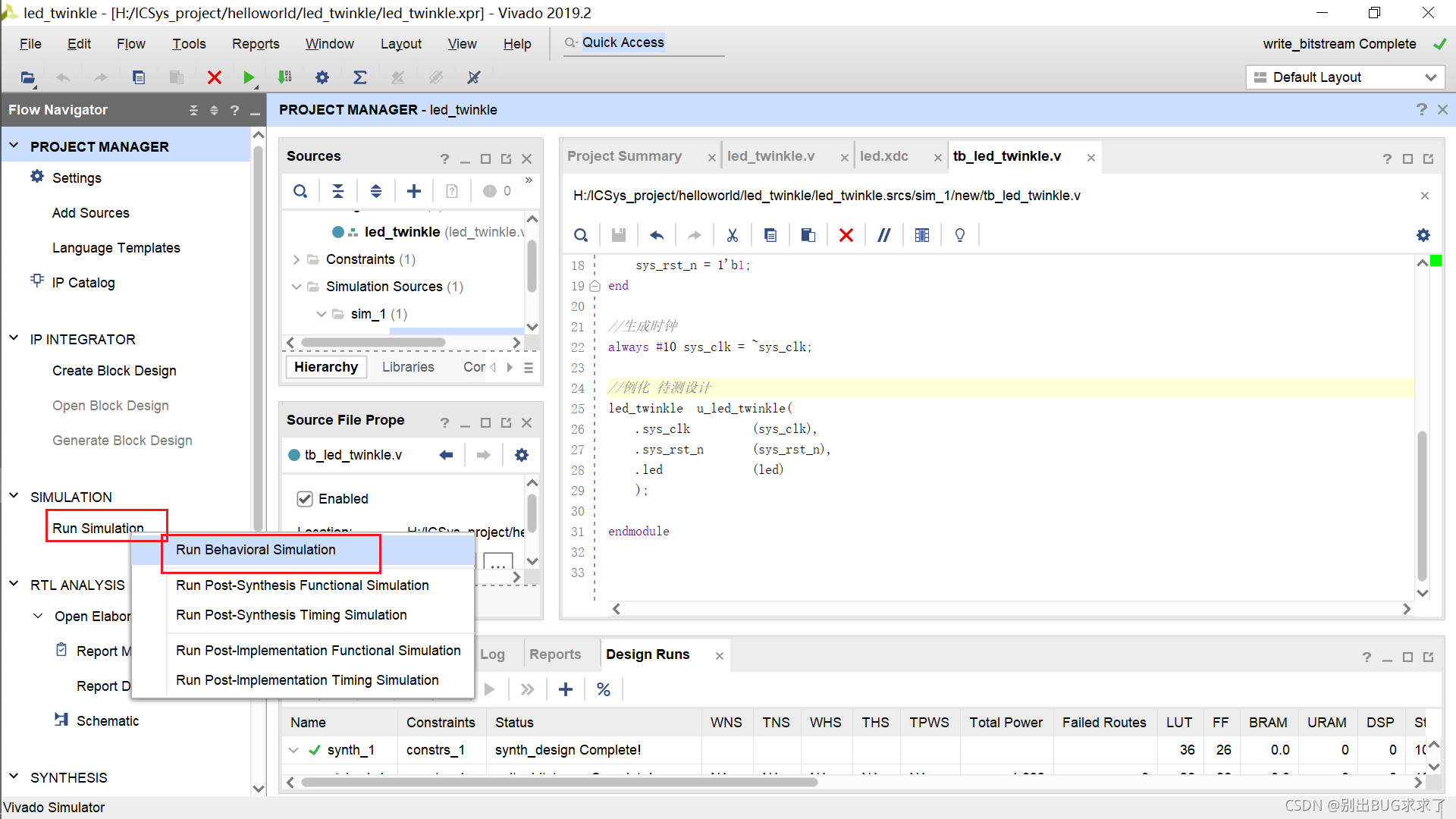Viewport: 1456px width, 819px height.
Task: Open the Libraries tab in Sources
Action: click(408, 367)
